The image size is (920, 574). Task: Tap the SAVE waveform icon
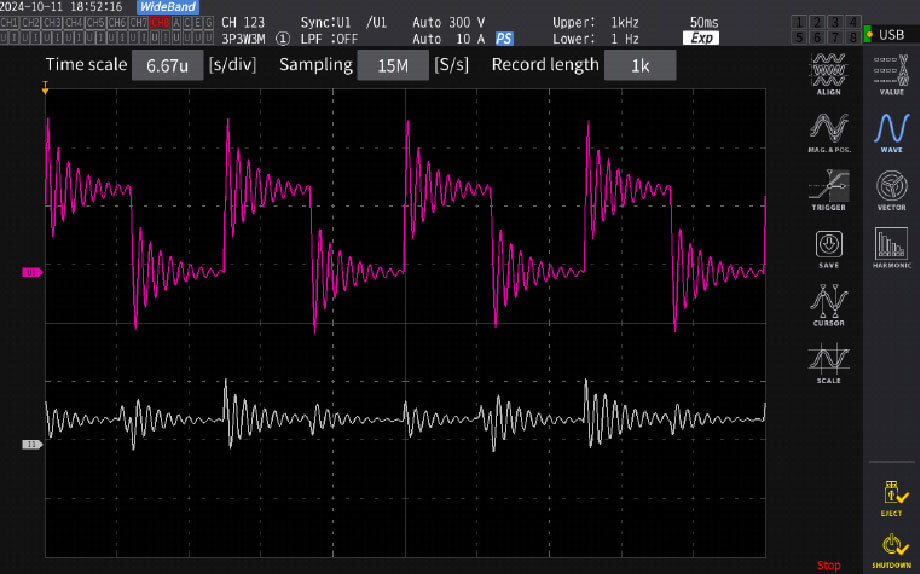pyautogui.click(x=828, y=249)
